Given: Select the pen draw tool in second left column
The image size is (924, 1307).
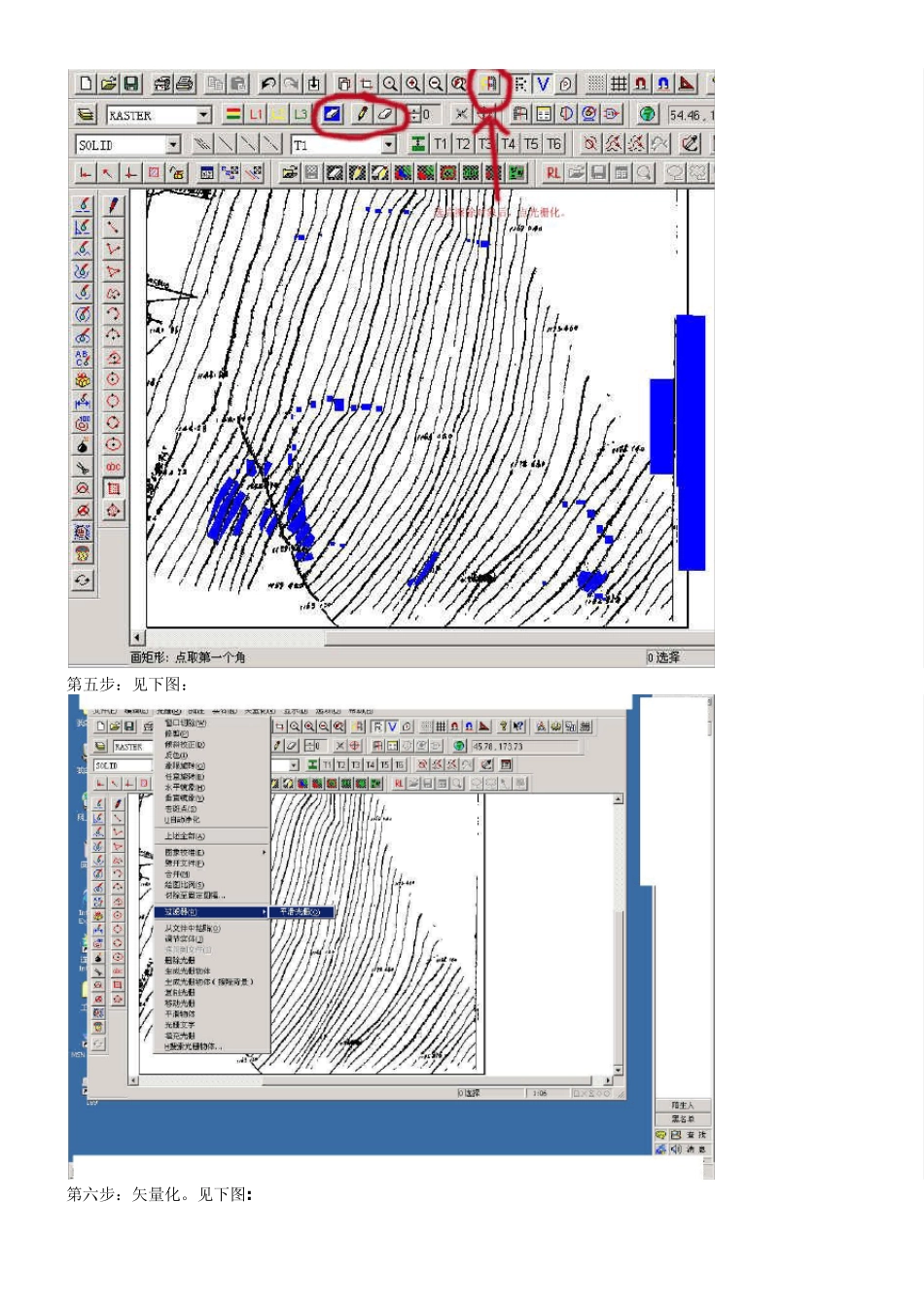Looking at the screenshot, I should [114, 205].
